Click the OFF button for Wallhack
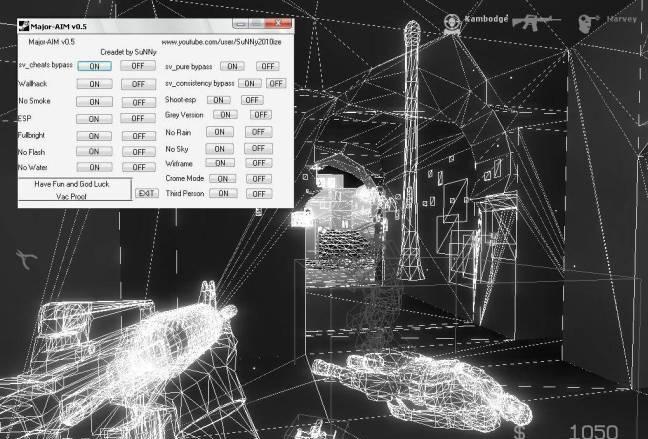This screenshot has width=648, height=439. pyautogui.click(x=138, y=84)
